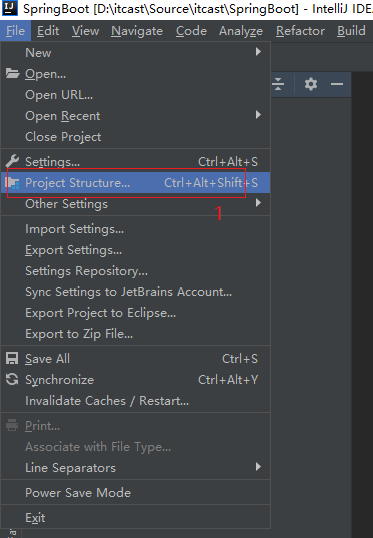Viewport: 373px width, 538px height.
Task: Click the Project Structure folder icon
Action: (x=12, y=183)
